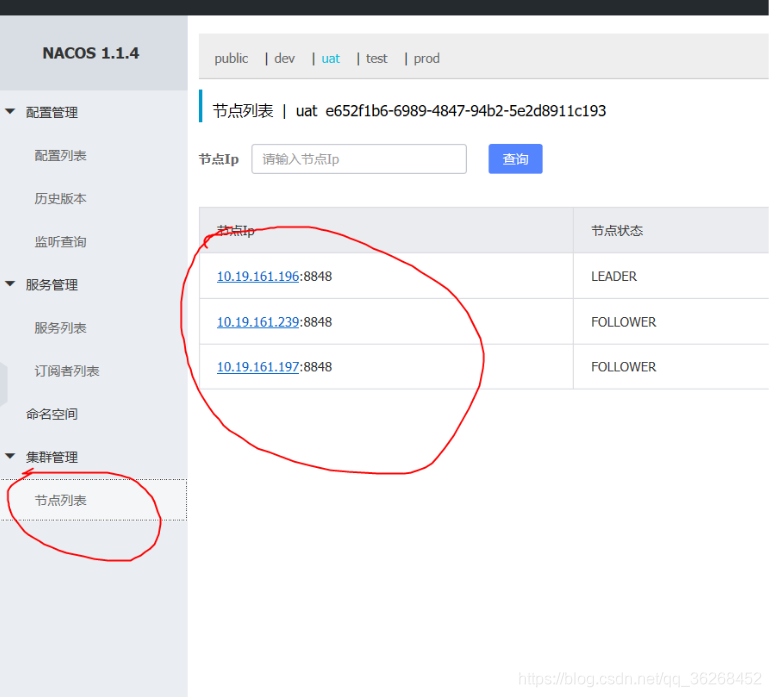Click the NACOS 1.1.4 logo title
Image resolution: width=771 pixels, height=697 pixels.
click(x=91, y=53)
